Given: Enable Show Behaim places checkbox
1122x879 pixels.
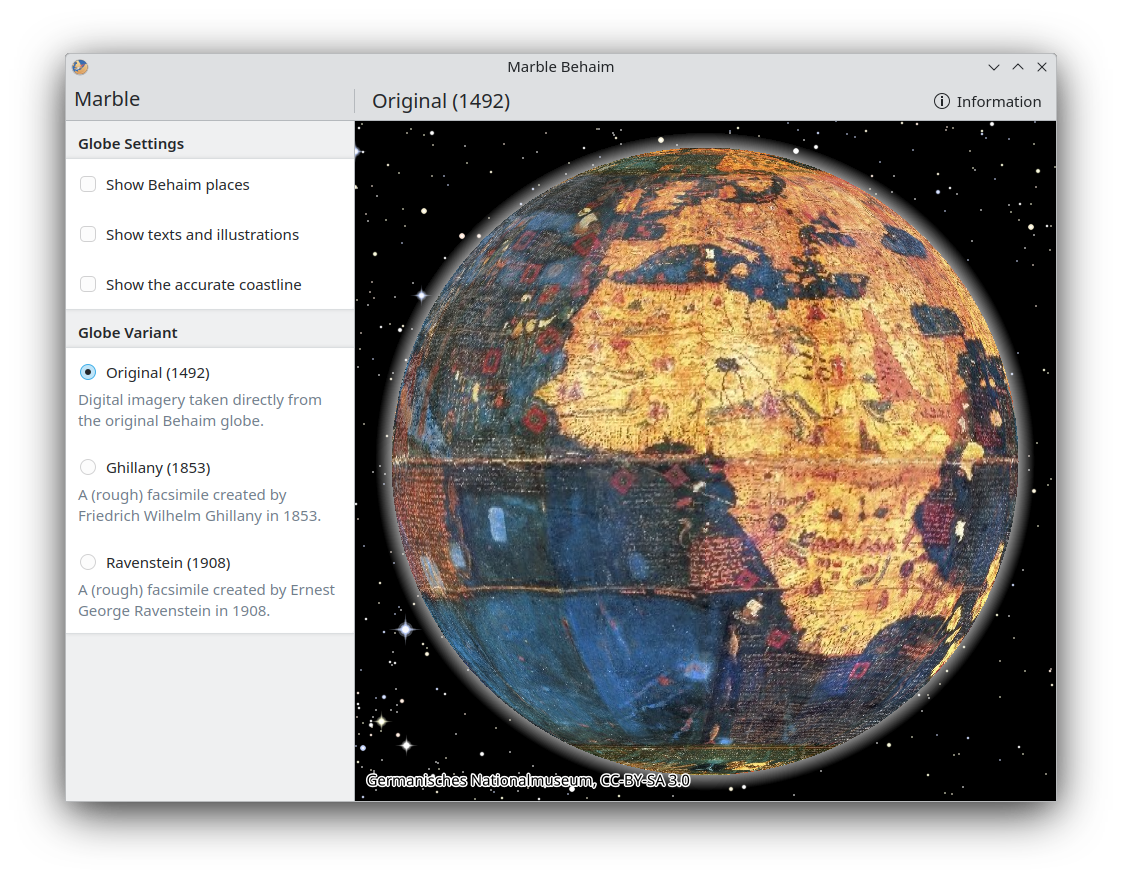Looking at the screenshot, I should (88, 185).
